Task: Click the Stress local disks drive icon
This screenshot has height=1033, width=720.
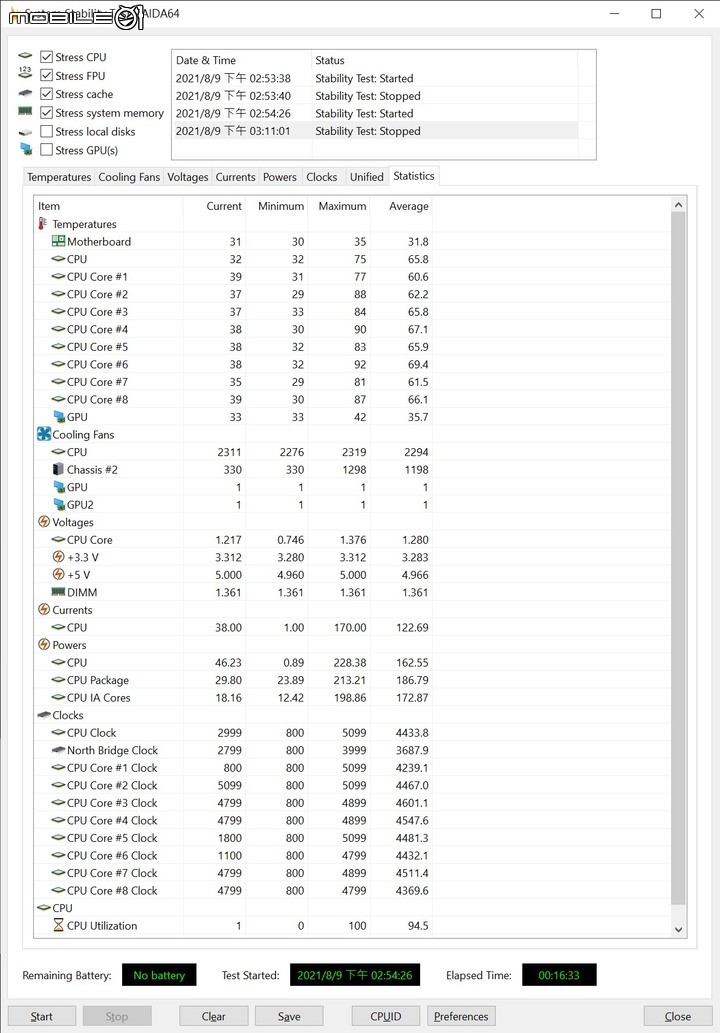Action: point(25,132)
